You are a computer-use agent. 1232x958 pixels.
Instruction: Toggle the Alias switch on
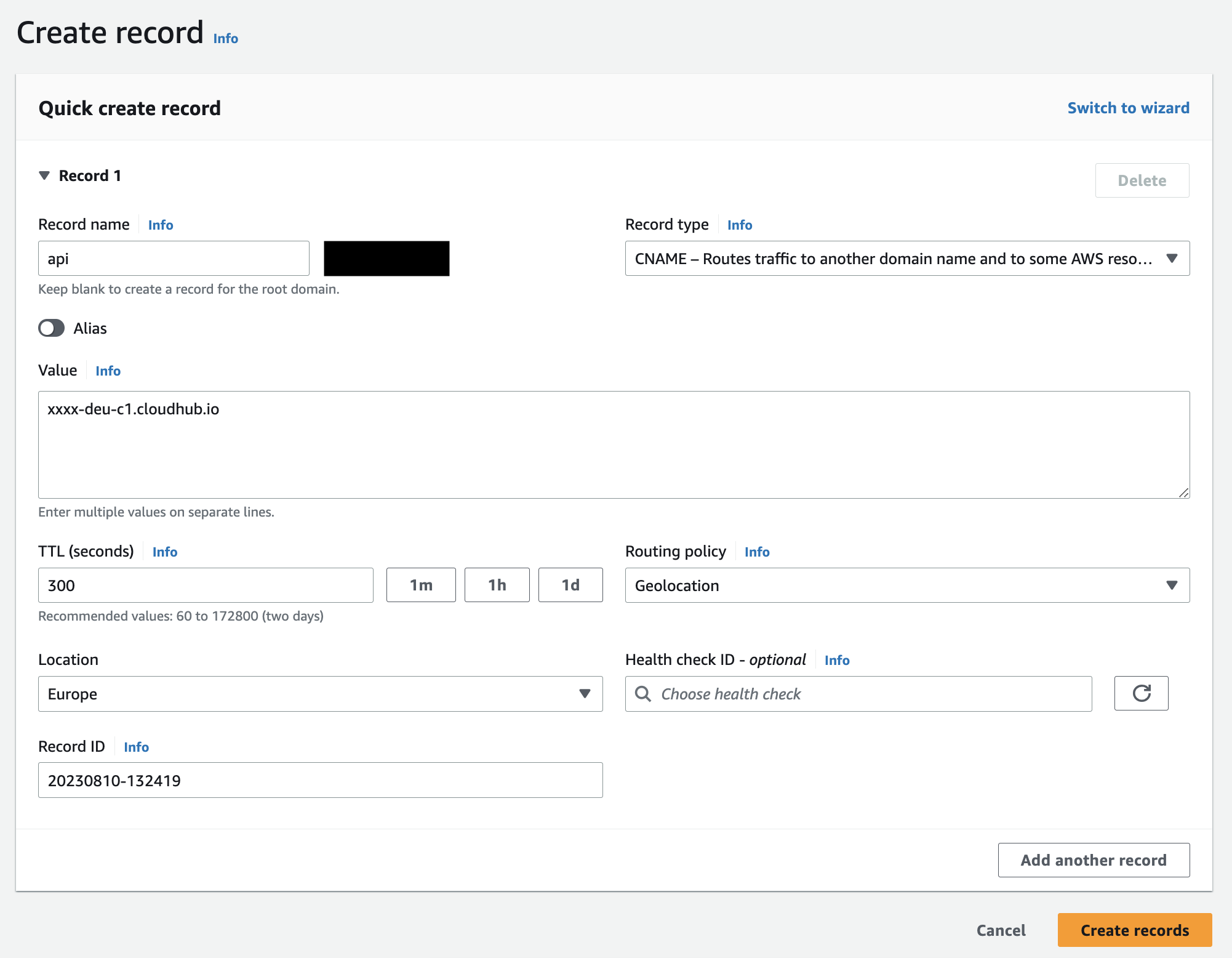tap(52, 328)
